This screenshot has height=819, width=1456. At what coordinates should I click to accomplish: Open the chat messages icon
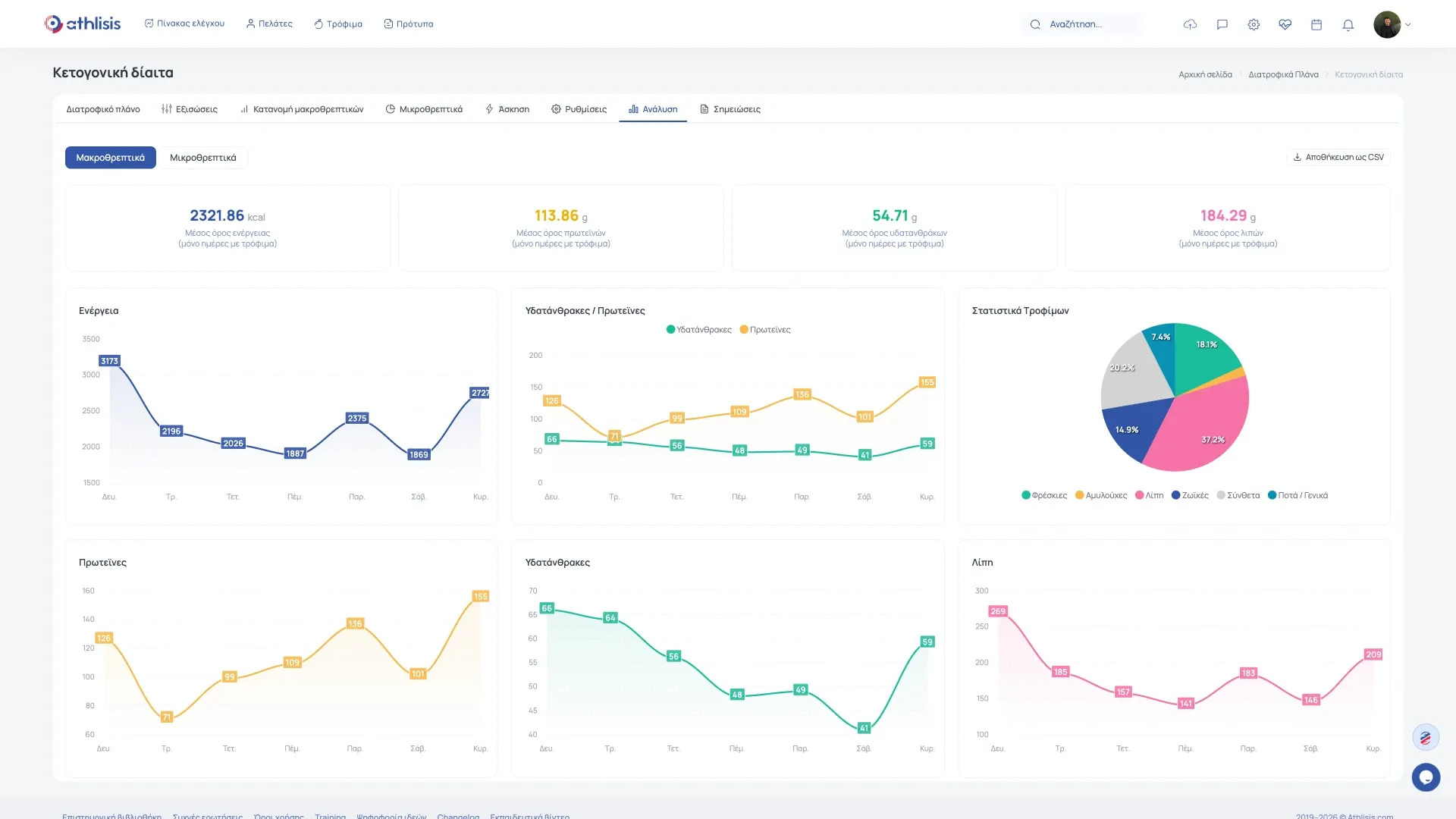tap(1222, 24)
